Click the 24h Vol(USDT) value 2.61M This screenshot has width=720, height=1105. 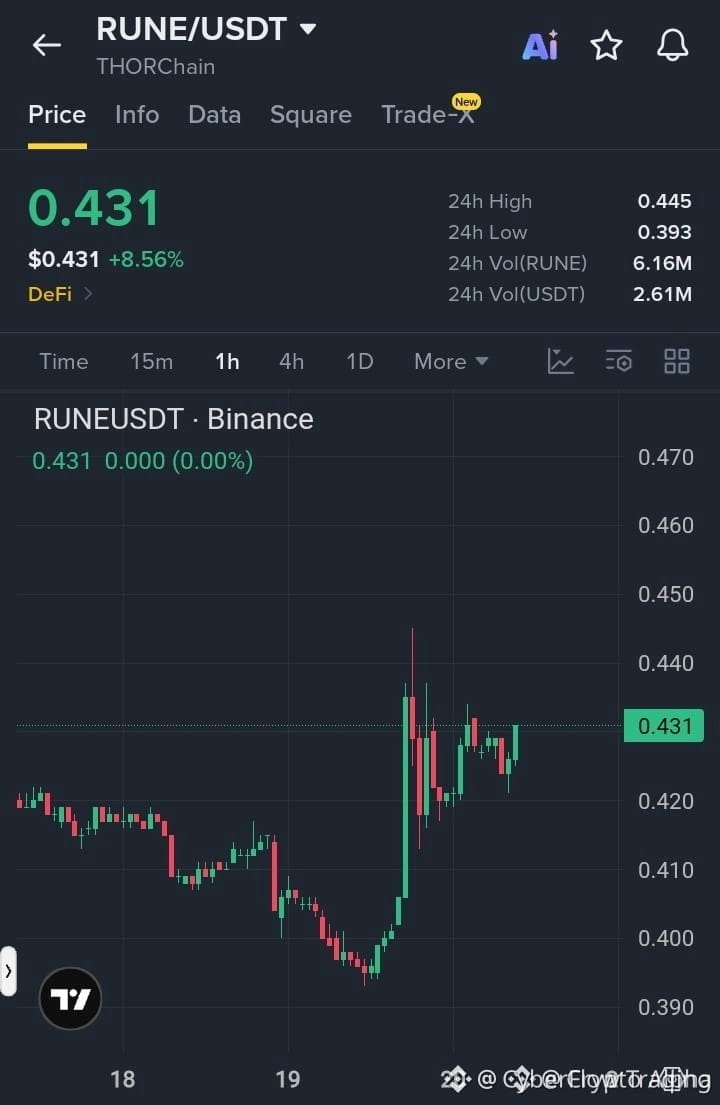coord(662,295)
